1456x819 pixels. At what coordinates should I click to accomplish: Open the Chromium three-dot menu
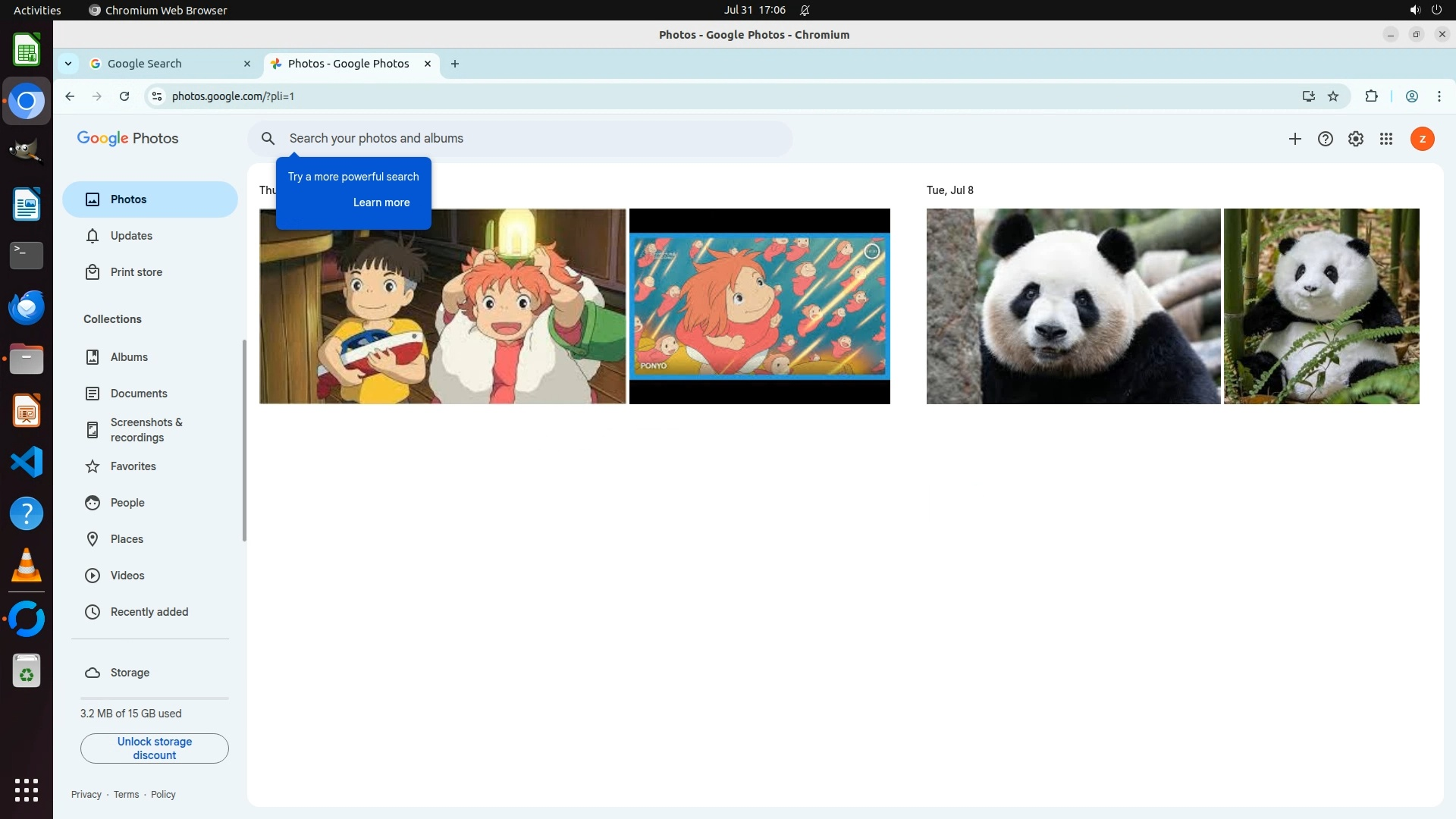1439,96
